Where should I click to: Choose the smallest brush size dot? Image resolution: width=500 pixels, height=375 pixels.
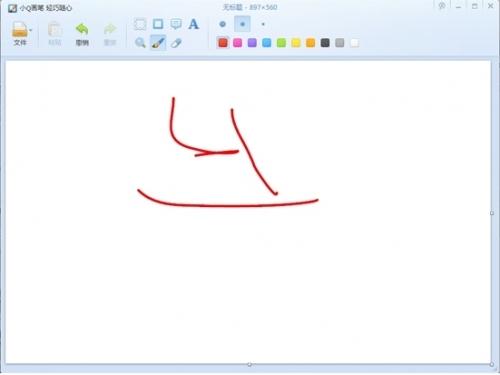click(263, 24)
